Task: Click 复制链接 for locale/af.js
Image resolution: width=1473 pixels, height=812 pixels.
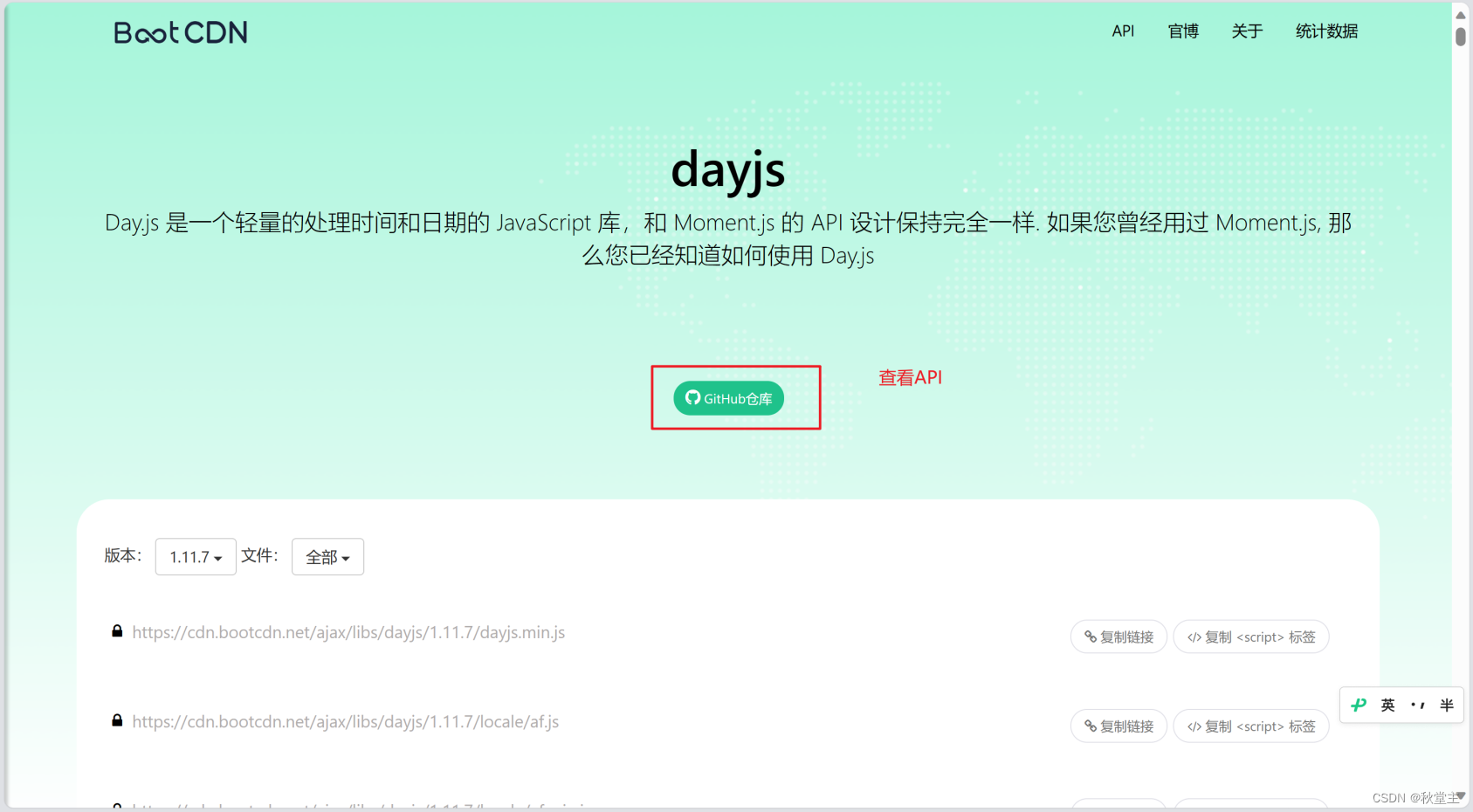Action: pos(1119,726)
